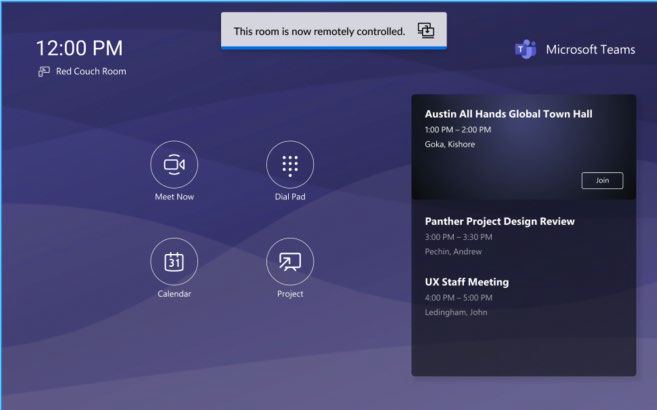This screenshot has width=657, height=410.
Task: Click the 12:00 PM clock display
Action: pos(79,48)
